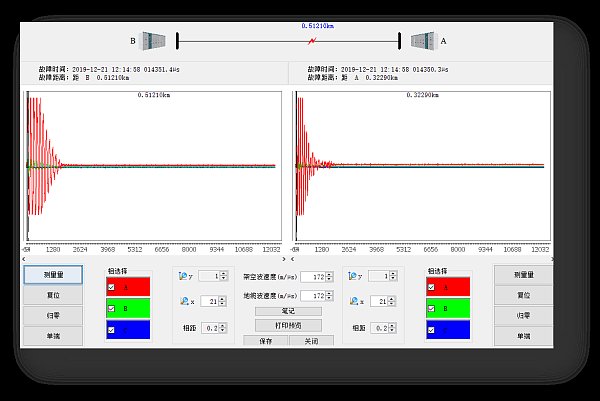The width and height of the screenshot is (600, 401).
Task: Toggle phase A checkbox in right panel
Action: pos(433,287)
